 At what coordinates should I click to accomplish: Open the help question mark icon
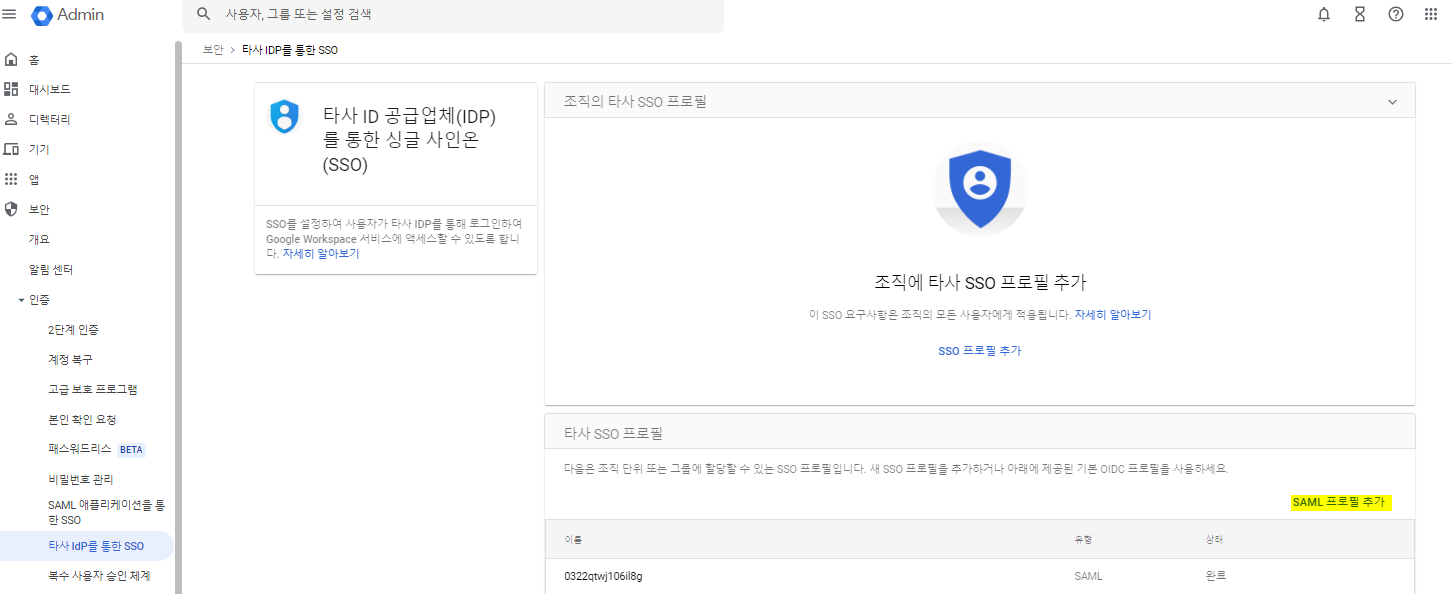[1396, 14]
